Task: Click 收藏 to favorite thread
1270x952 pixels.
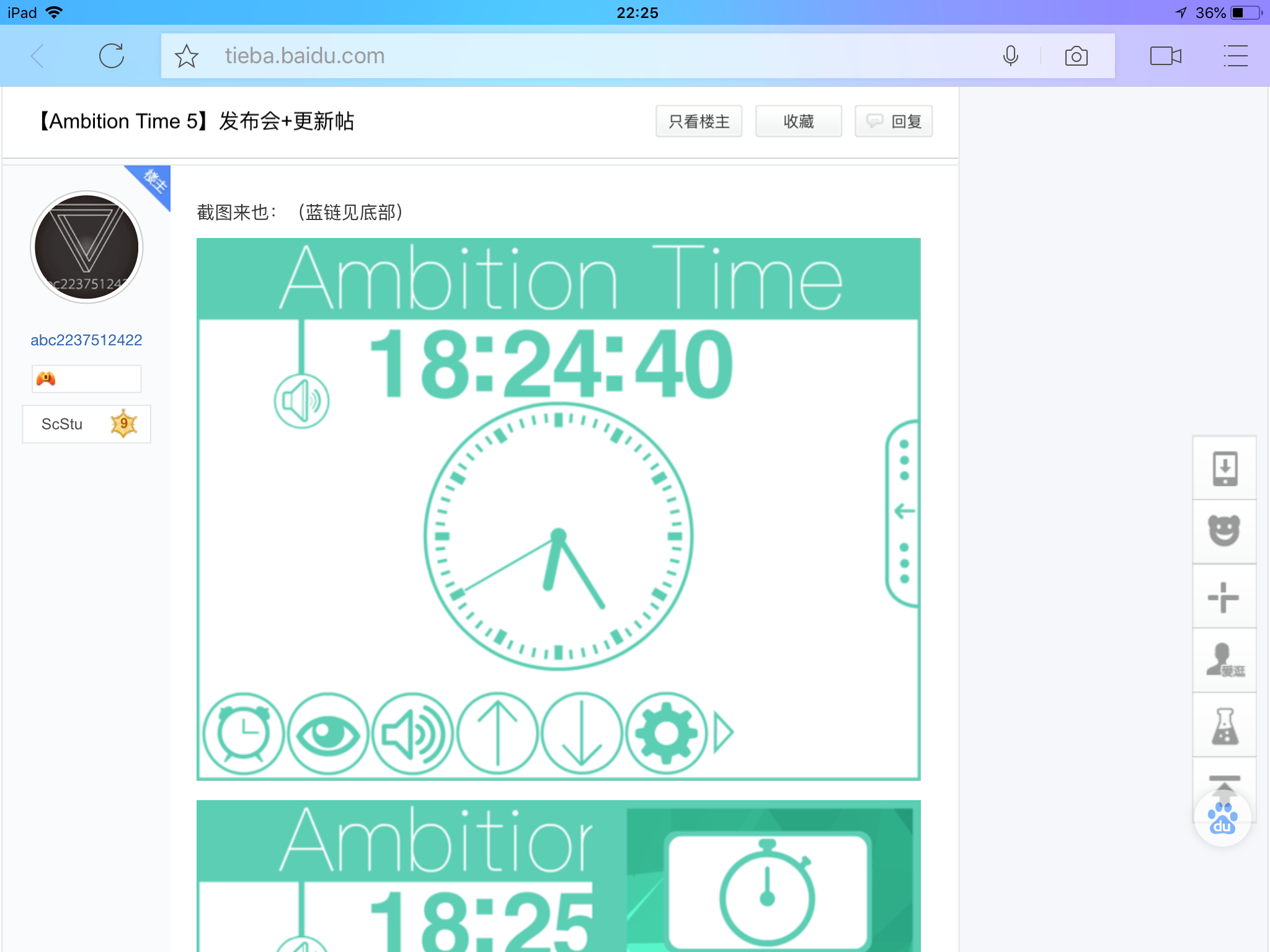Action: 798,121
